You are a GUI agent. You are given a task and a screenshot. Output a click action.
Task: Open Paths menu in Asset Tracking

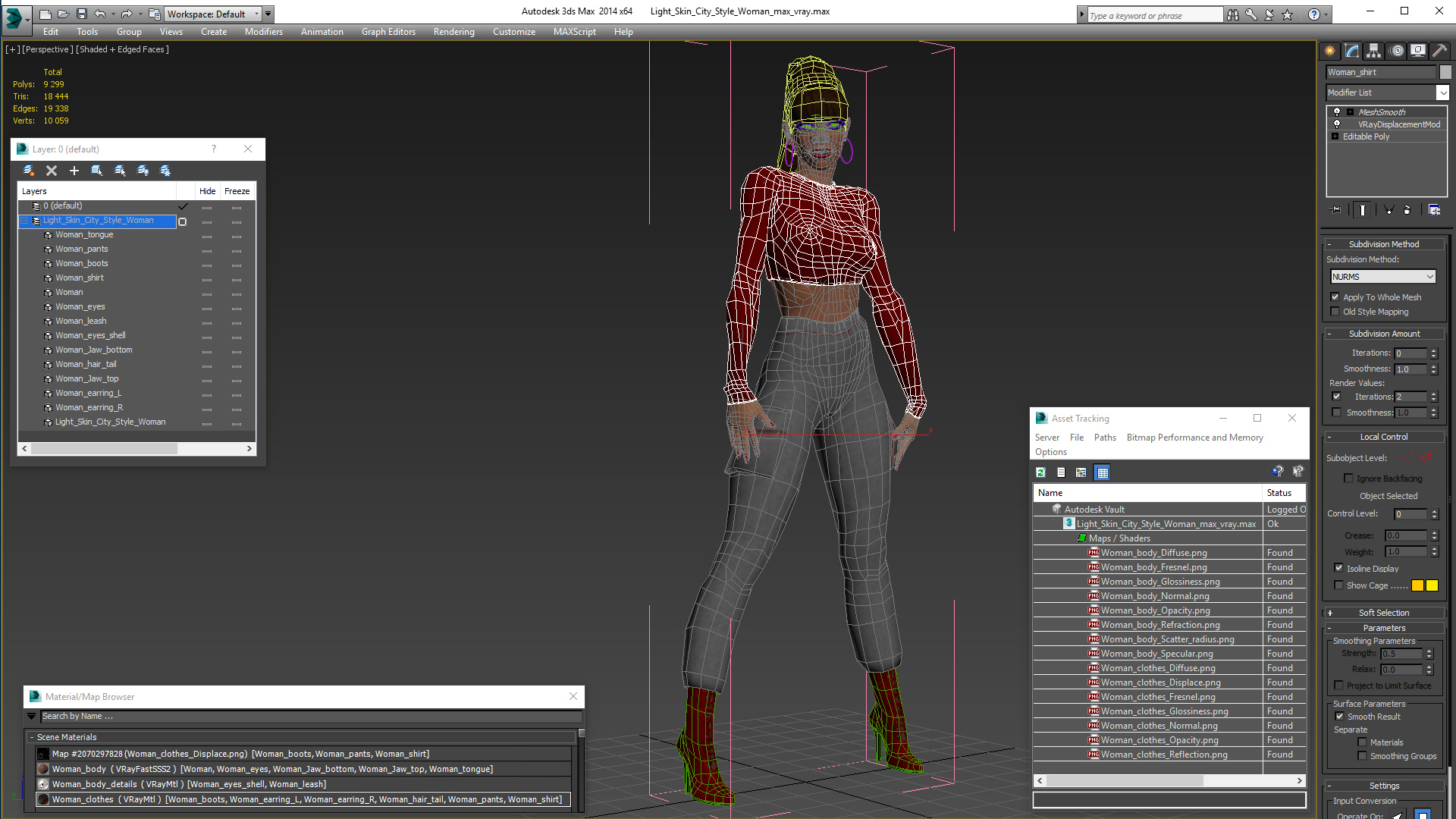(x=1105, y=438)
